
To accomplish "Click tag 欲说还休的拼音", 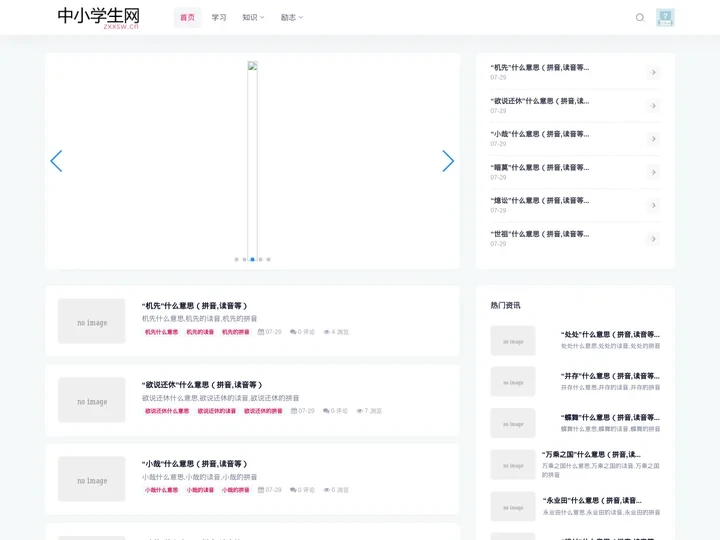I will 264,411.
